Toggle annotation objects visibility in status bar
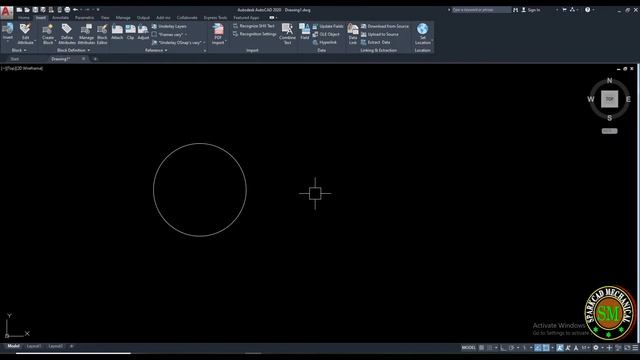Viewport: 640px width, 360px height. (x=560, y=348)
